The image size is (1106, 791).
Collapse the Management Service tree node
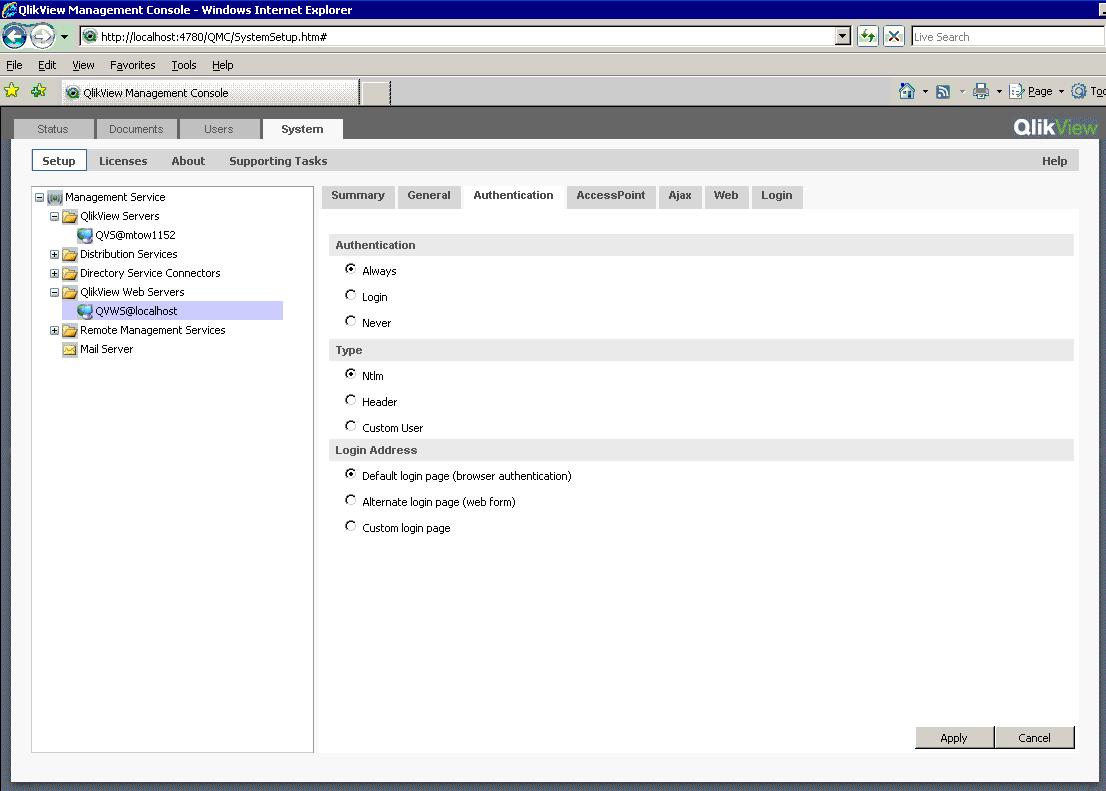tap(40, 198)
